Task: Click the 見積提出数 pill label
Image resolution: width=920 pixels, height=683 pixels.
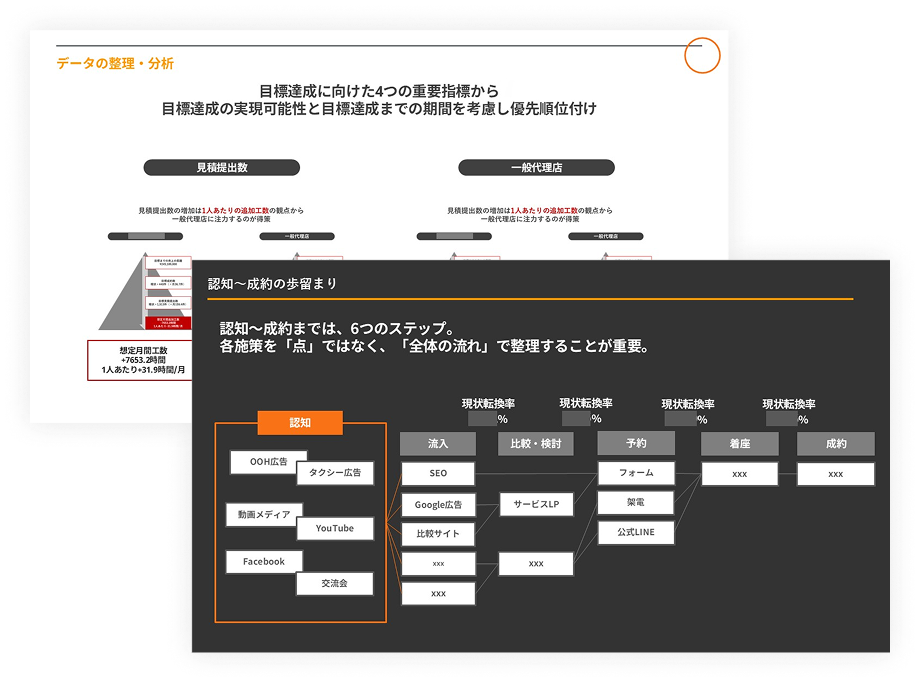Action: point(222,167)
